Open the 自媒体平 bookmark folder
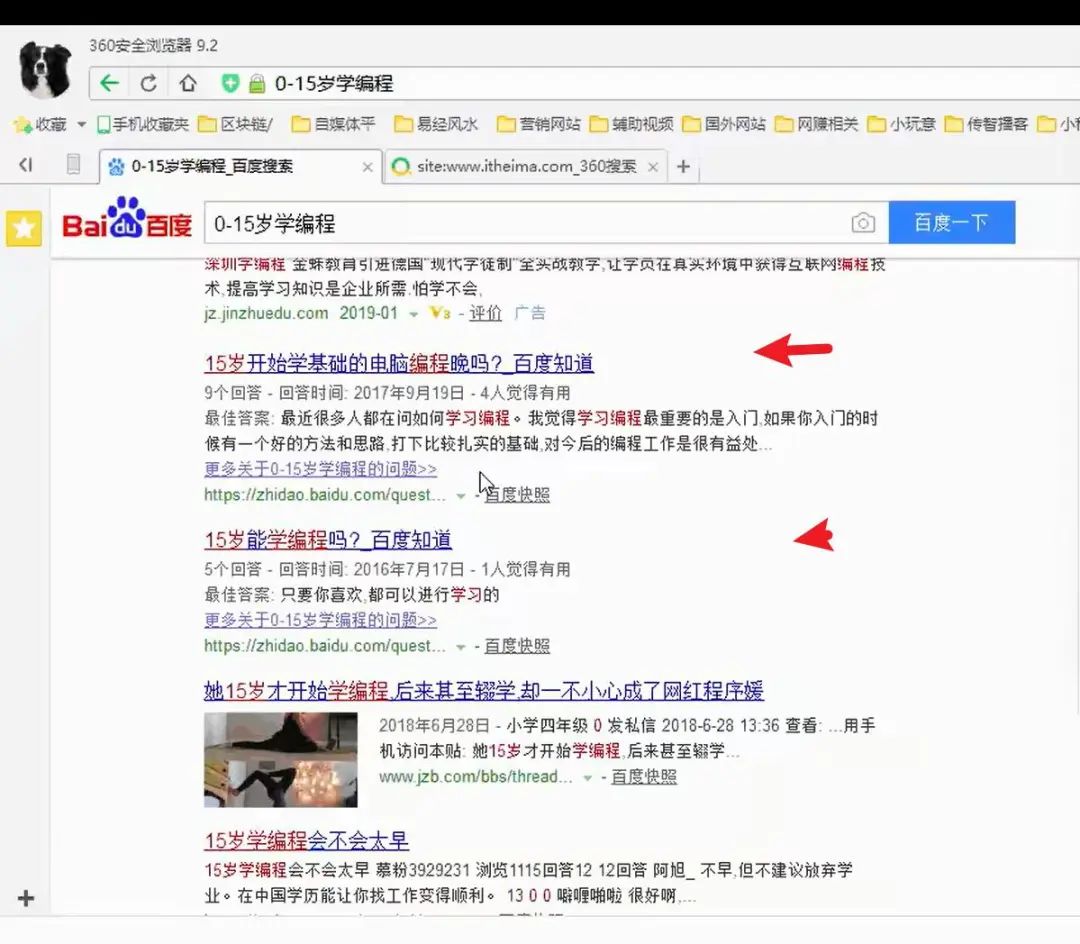1080x944 pixels. point(333,124)
